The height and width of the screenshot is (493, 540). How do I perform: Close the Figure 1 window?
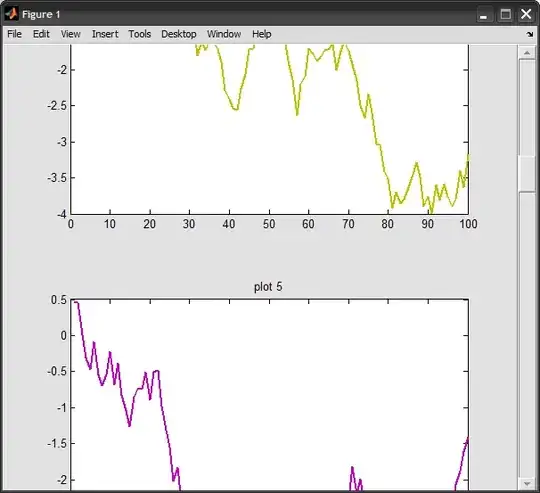click(526, 15)
